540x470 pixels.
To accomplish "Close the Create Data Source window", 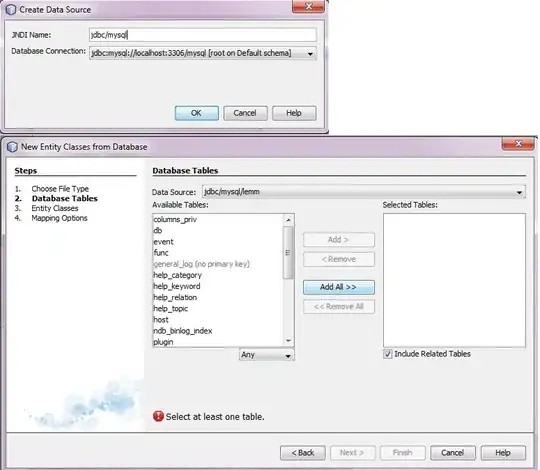I will pos(309,7).
